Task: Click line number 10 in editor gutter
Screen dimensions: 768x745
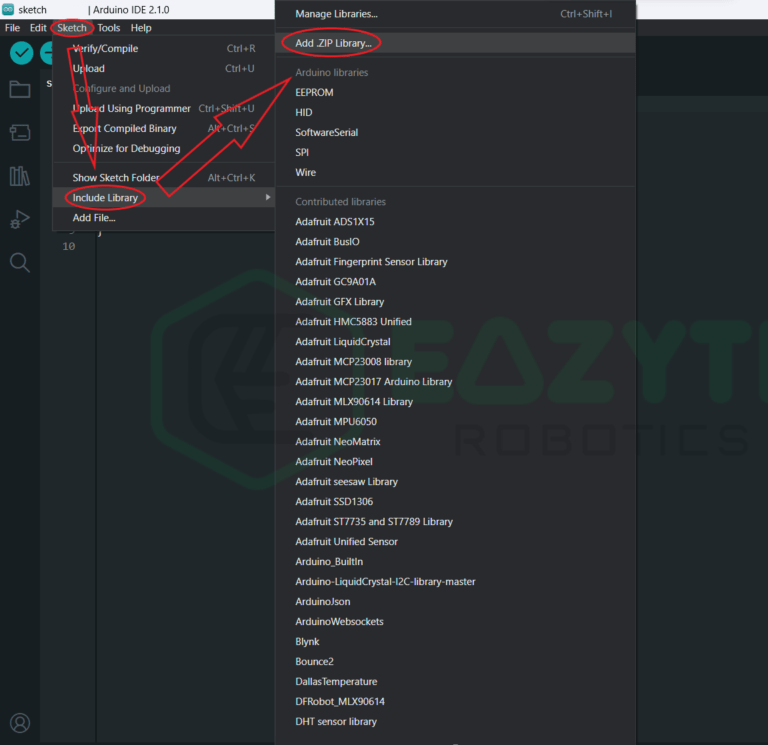Action: [69, 246]
